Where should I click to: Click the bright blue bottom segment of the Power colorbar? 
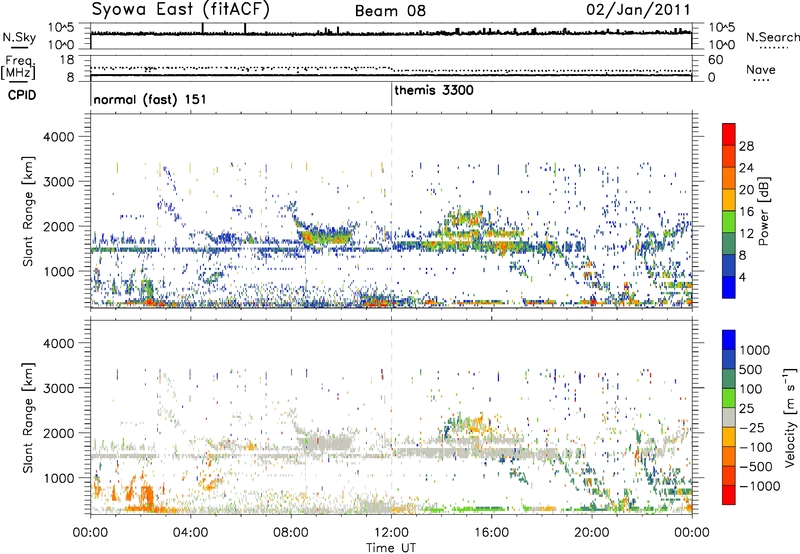click(729, 287)
